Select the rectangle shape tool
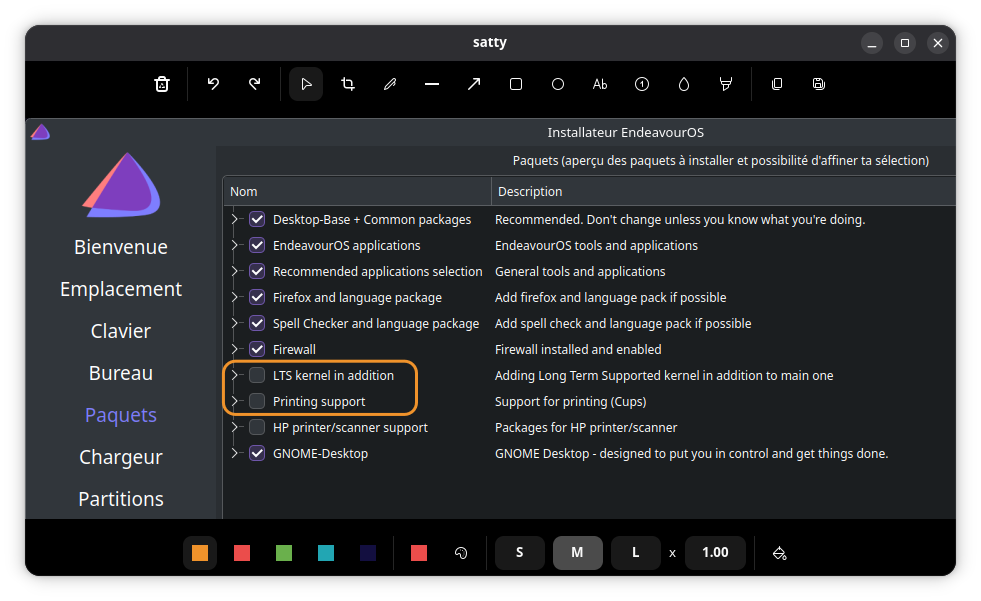 (516, 84)
